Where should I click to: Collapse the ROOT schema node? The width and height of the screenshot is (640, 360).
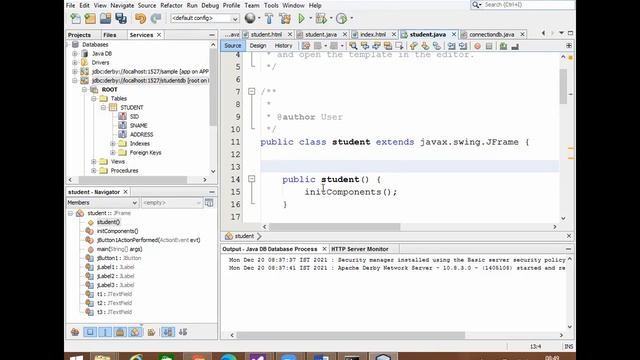tap(84, 89)
